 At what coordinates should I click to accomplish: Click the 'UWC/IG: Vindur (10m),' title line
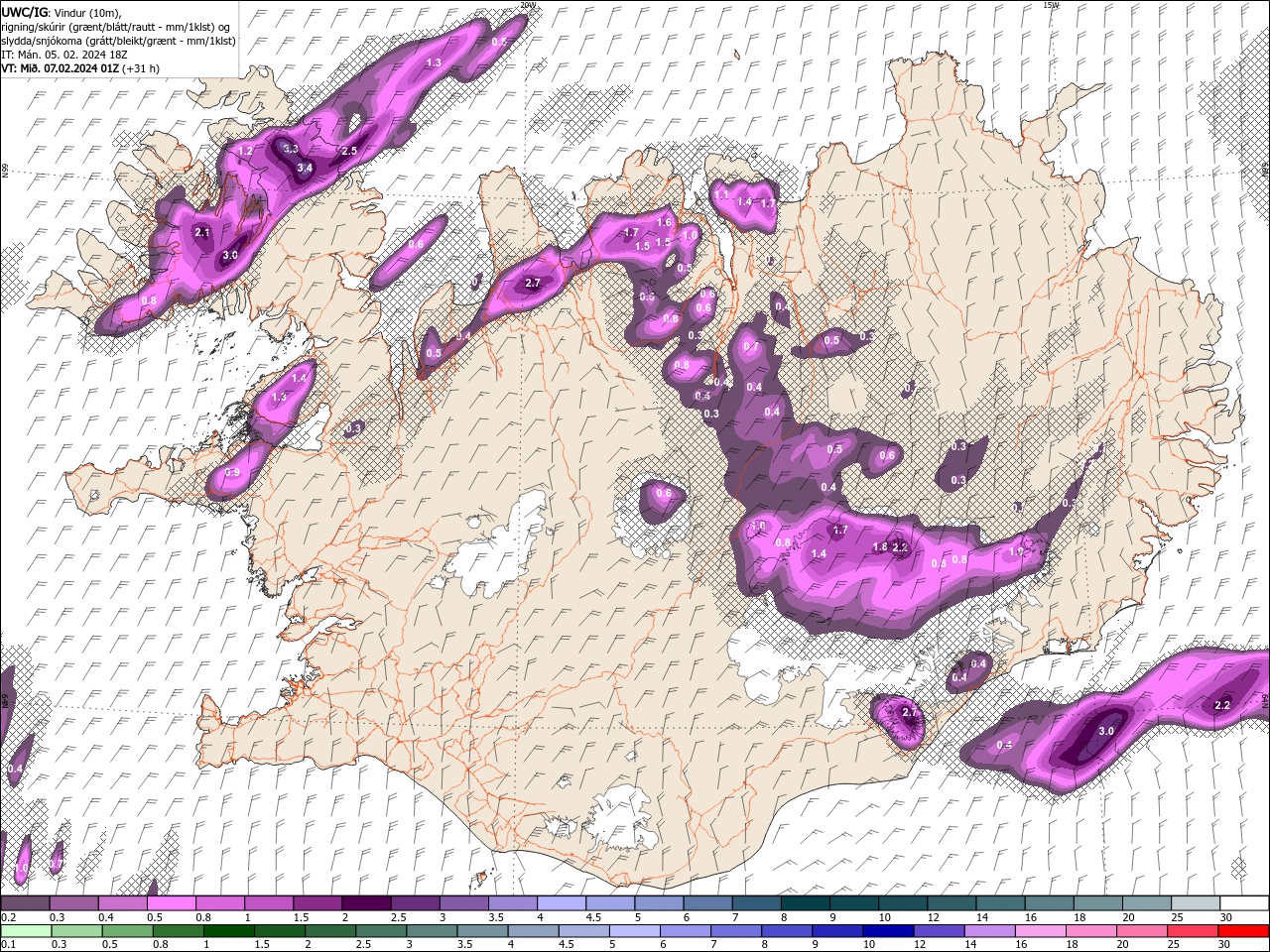61,11
